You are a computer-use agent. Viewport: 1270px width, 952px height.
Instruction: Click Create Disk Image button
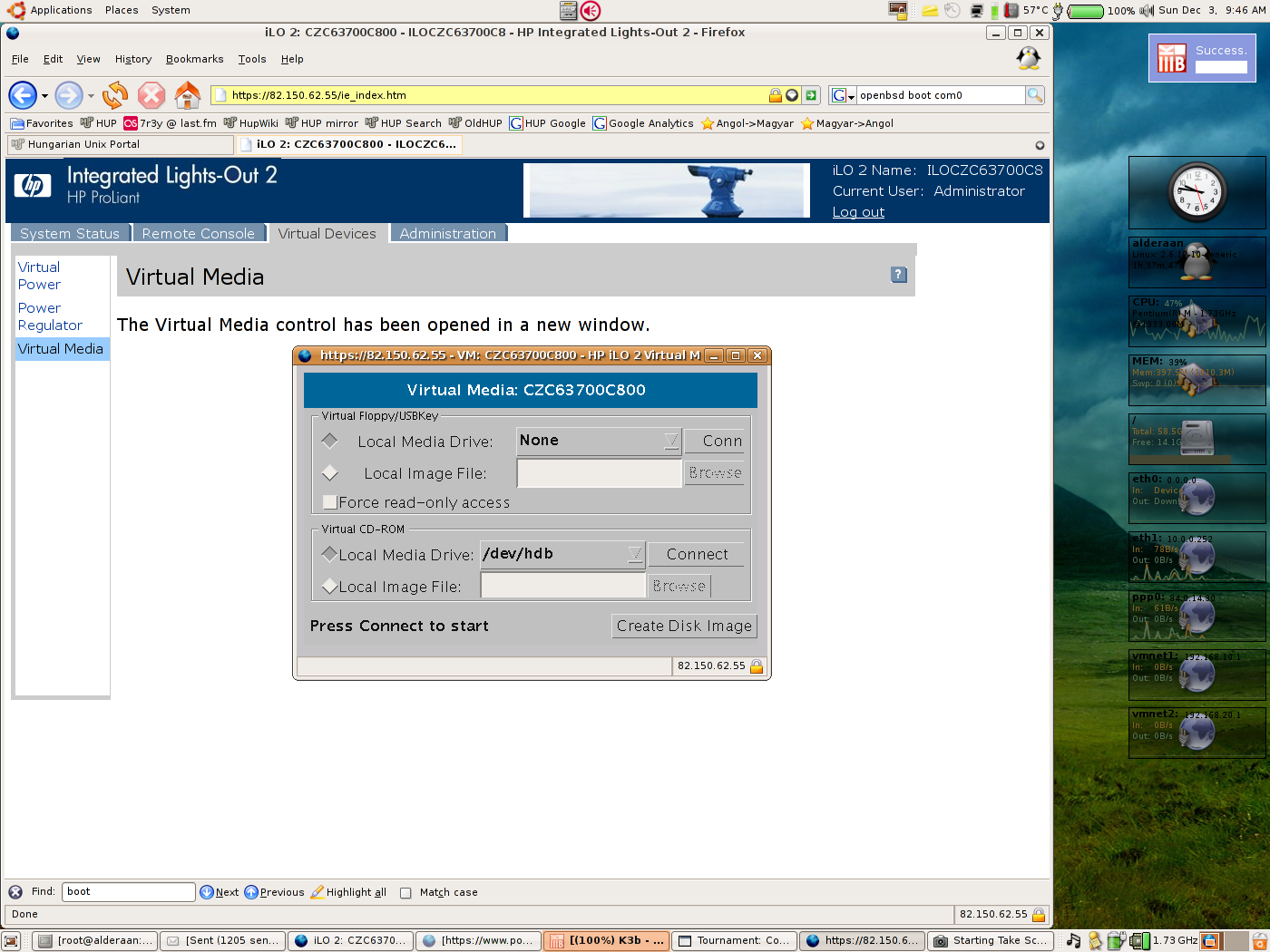tap(684, 626)
